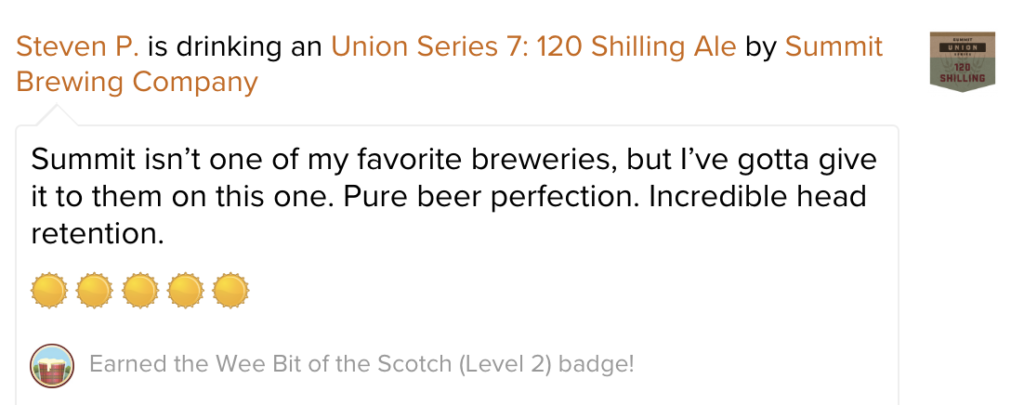Screen dimensions: 1024x405
Task: Click the orange 'Brewing Company' link text
Action: pyautogui.click(x=136, y=83)
